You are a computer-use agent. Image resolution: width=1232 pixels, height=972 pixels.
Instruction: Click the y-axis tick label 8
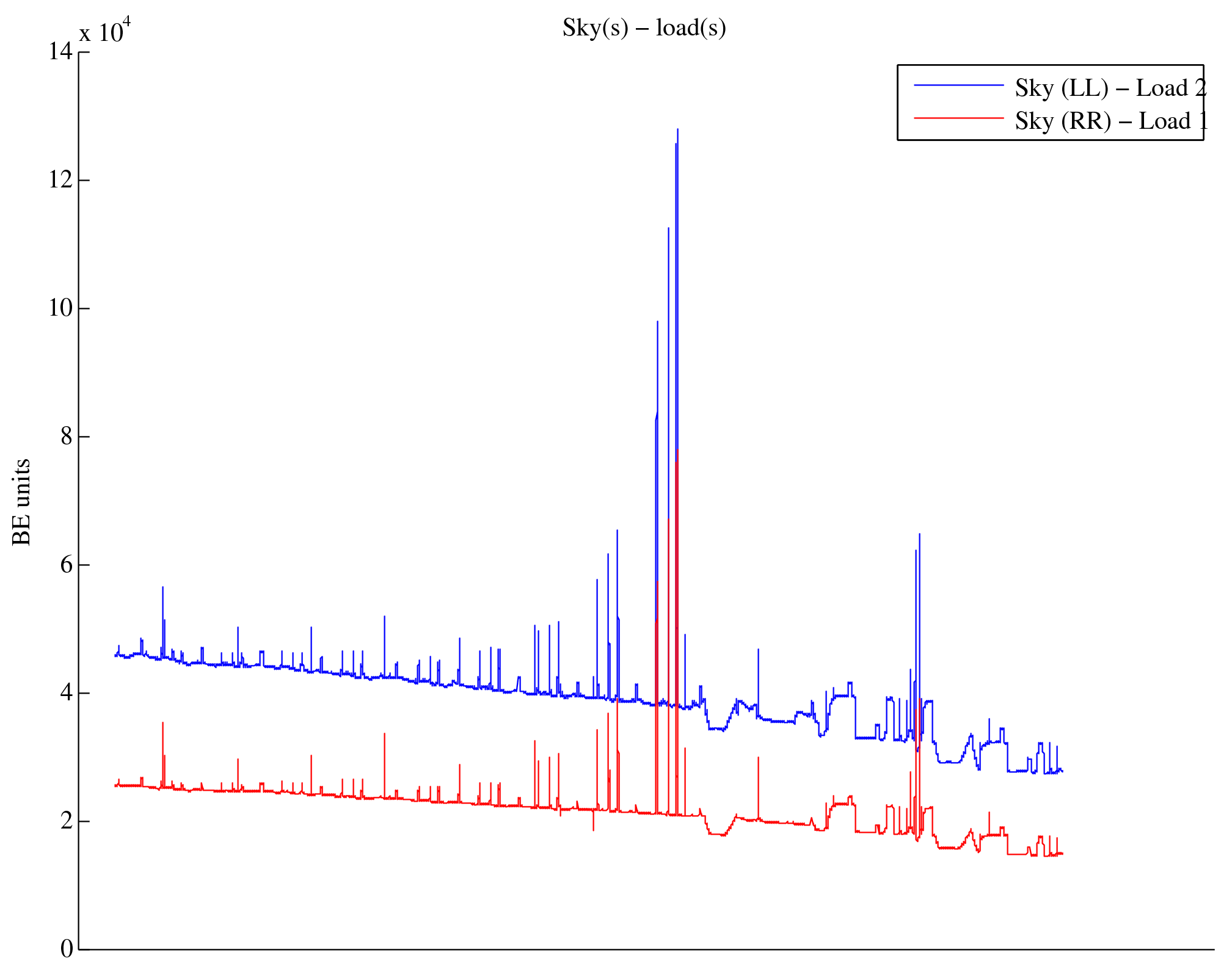pyautogui.click(x=67, y=436)
